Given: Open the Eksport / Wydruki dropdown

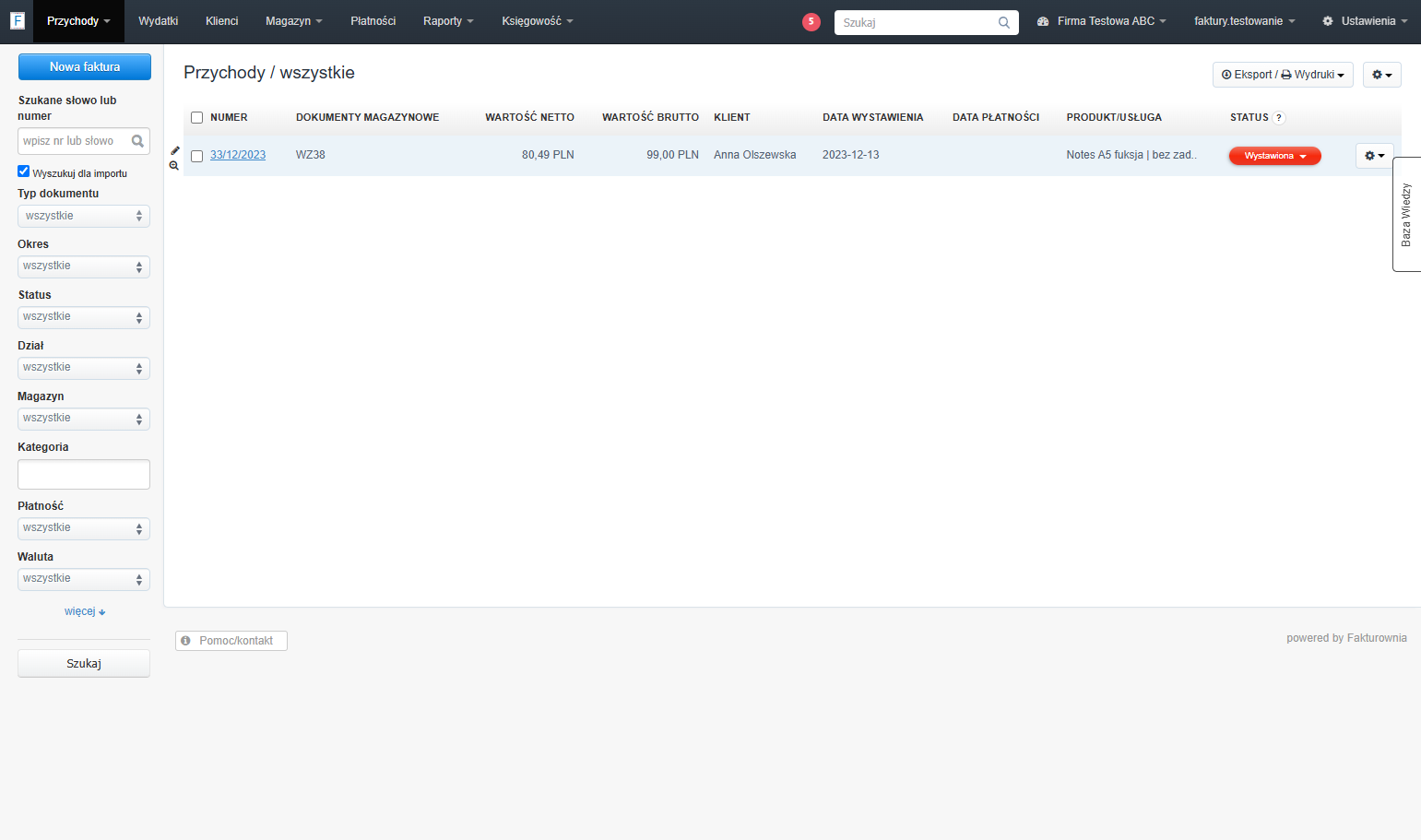Looking at the screenshot, I should [x=1283, y=75].
